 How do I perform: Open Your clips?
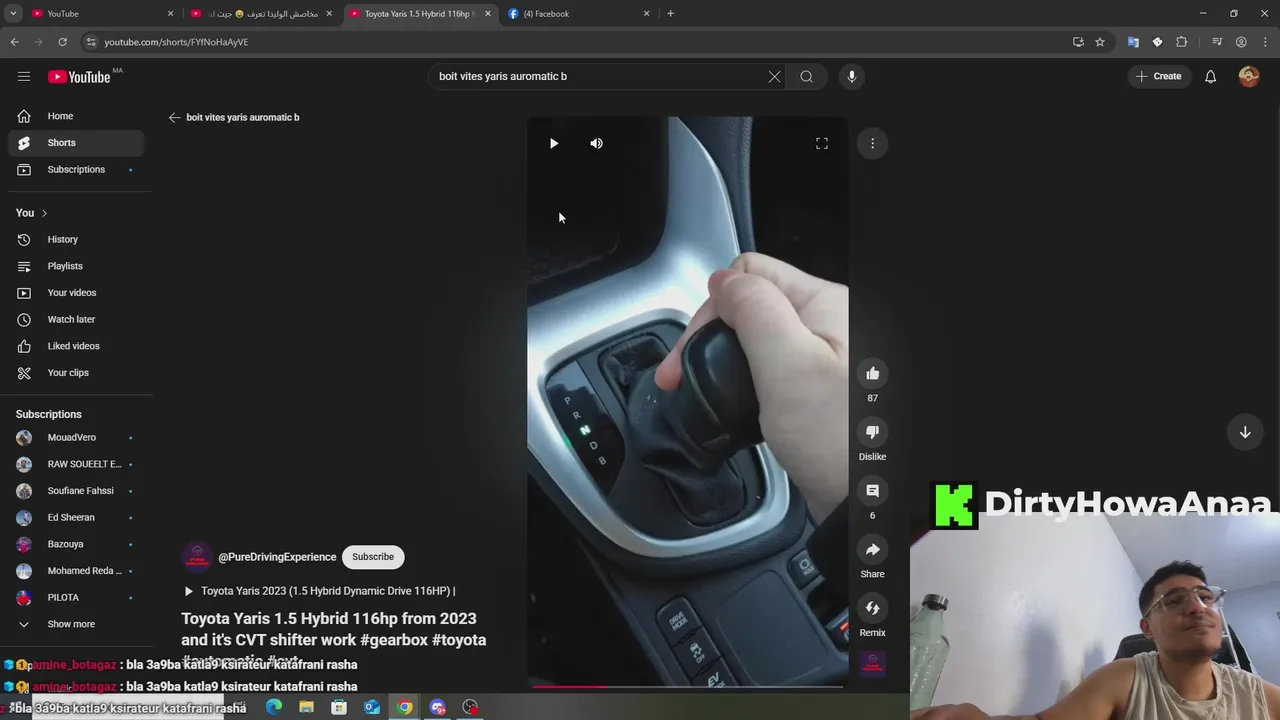(x=76, y=373)
